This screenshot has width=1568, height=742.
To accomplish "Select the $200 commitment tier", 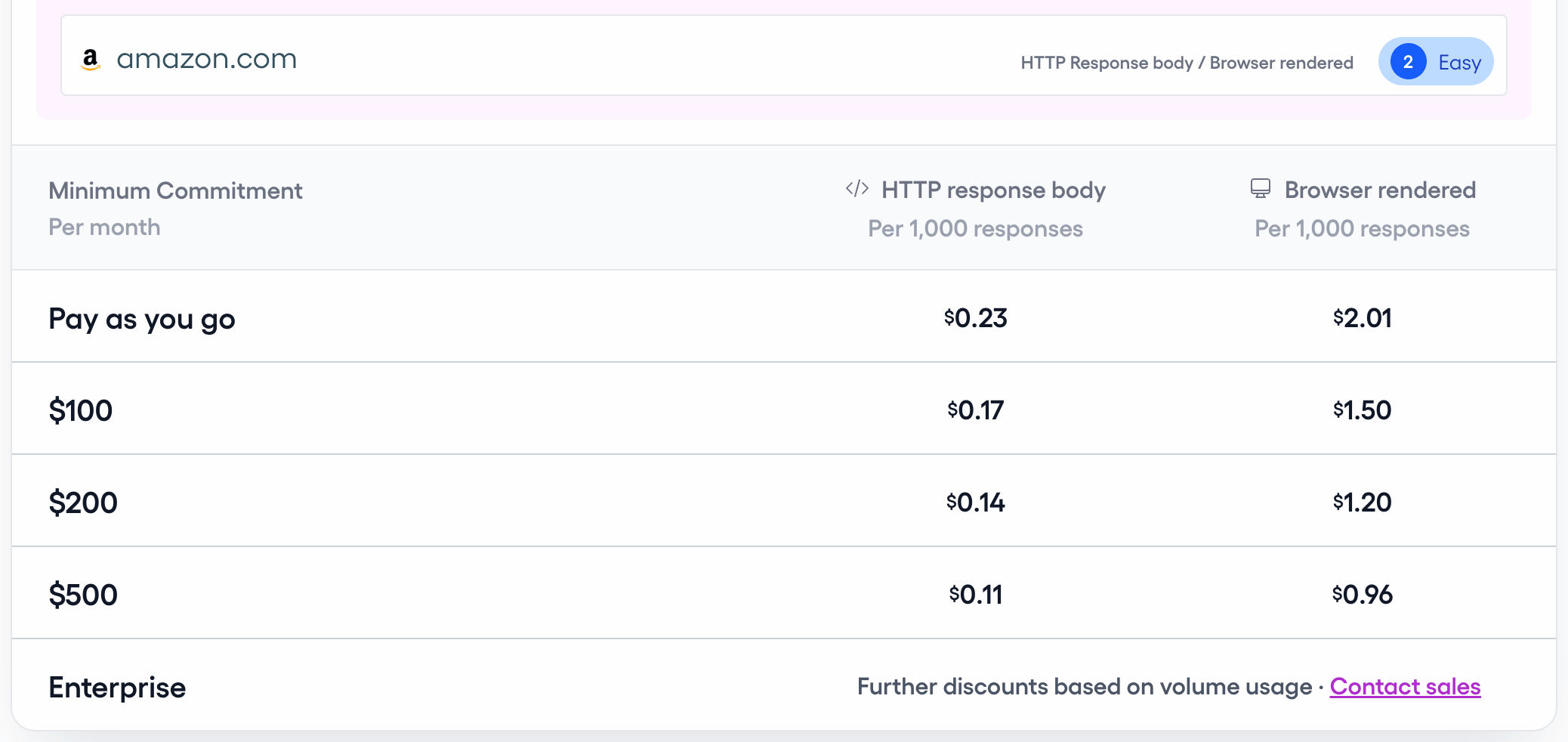I will pyautogui.click(x=83, y=501).
